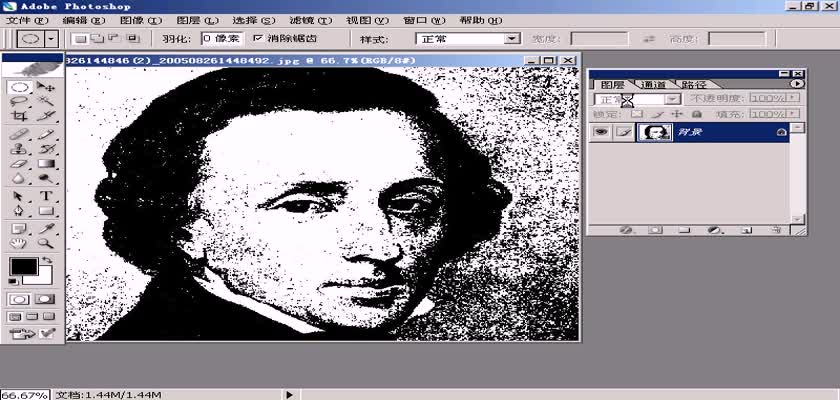Select the Elliptical Marquee tool
Screen dimensions: 840x400
pos(19,87)
